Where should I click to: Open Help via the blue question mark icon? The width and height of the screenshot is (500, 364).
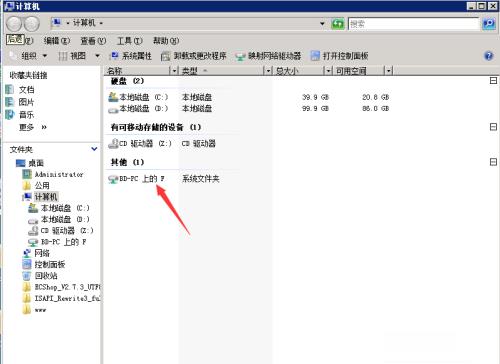pos(488,56)
